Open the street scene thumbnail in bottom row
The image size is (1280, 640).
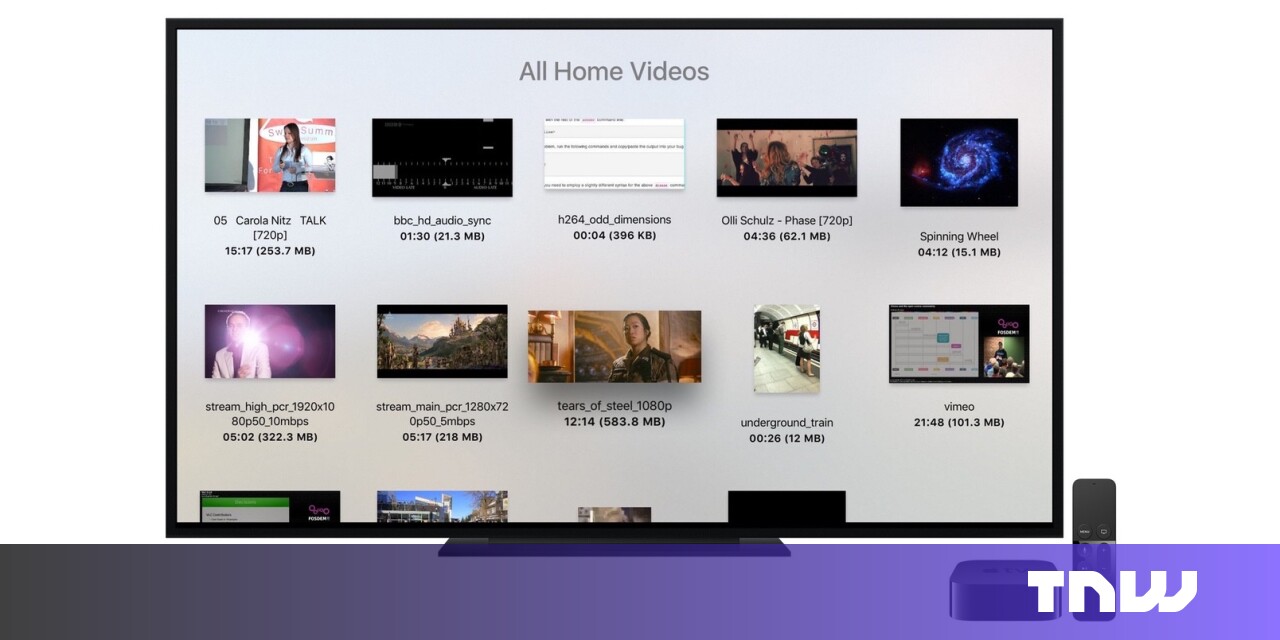(442, 506)
